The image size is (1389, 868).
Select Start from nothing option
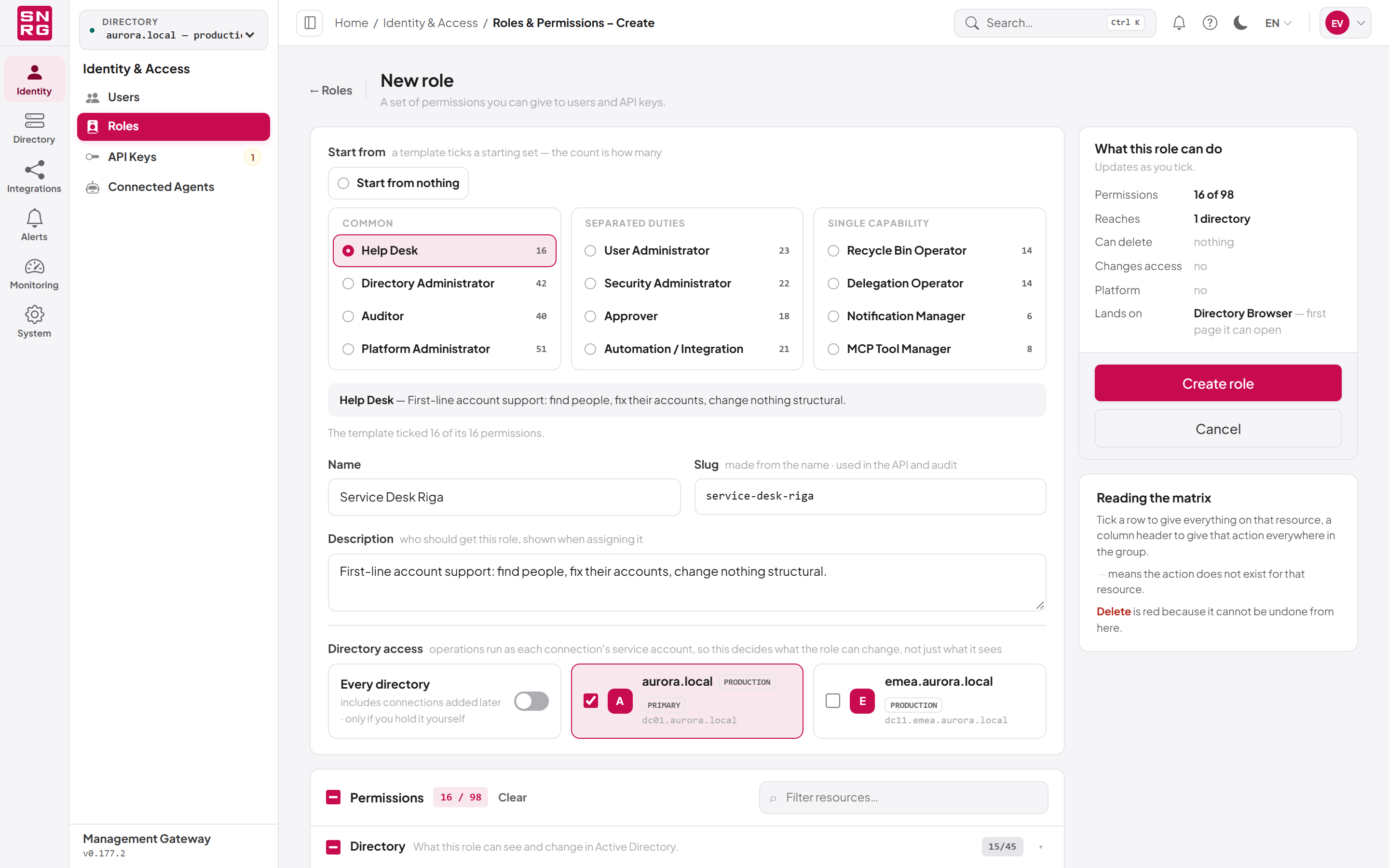[398, 183]
